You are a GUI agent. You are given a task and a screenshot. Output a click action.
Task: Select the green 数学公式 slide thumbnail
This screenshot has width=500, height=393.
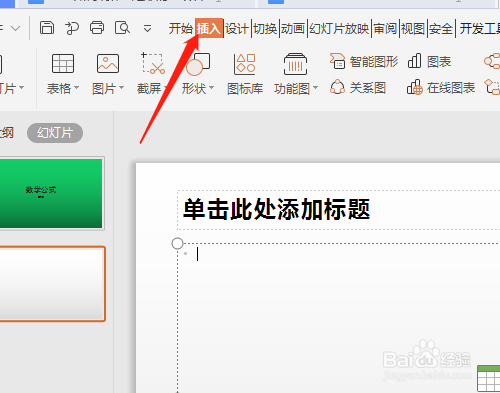pyautogui.click(x=51, y=193)
